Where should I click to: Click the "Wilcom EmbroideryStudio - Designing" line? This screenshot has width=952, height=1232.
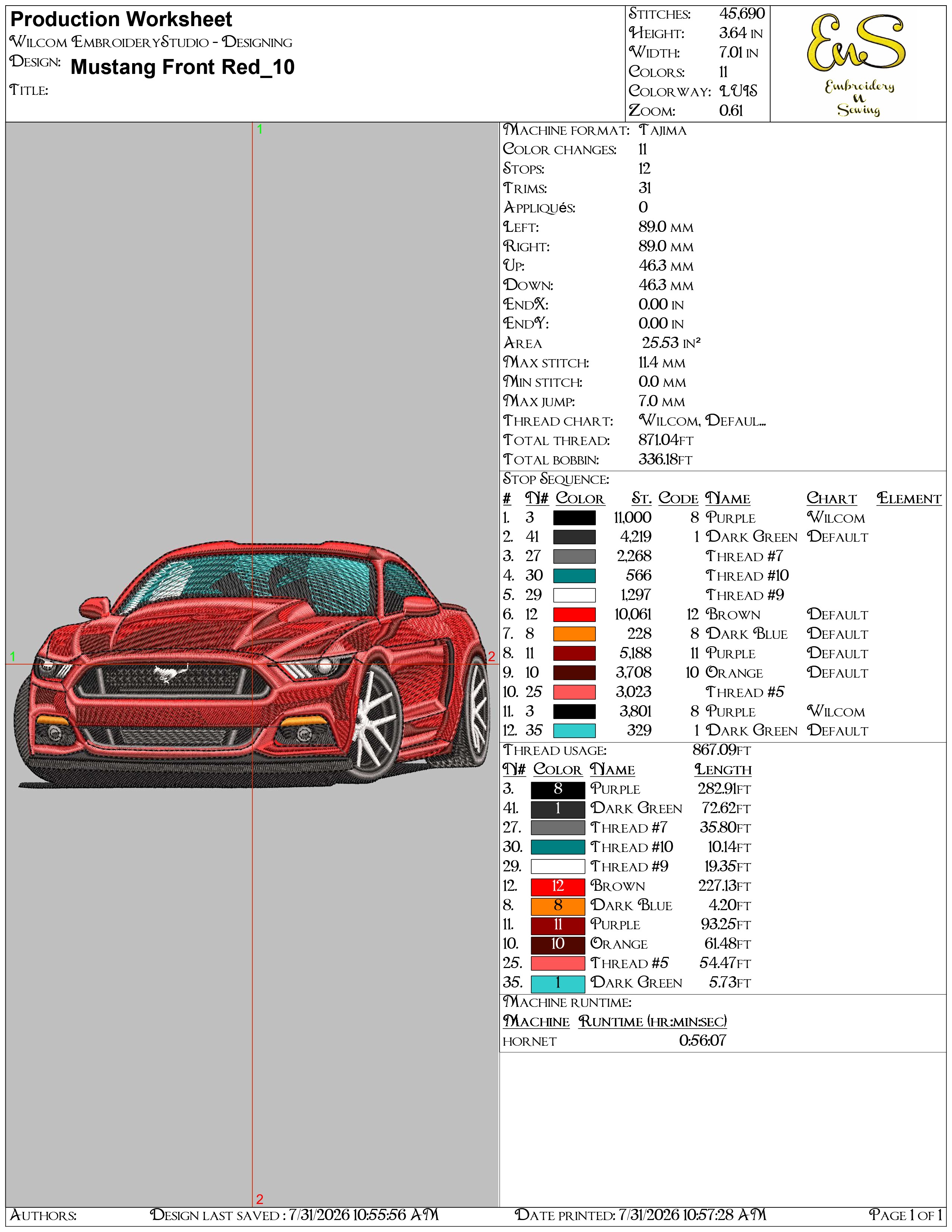pos(151,42)
